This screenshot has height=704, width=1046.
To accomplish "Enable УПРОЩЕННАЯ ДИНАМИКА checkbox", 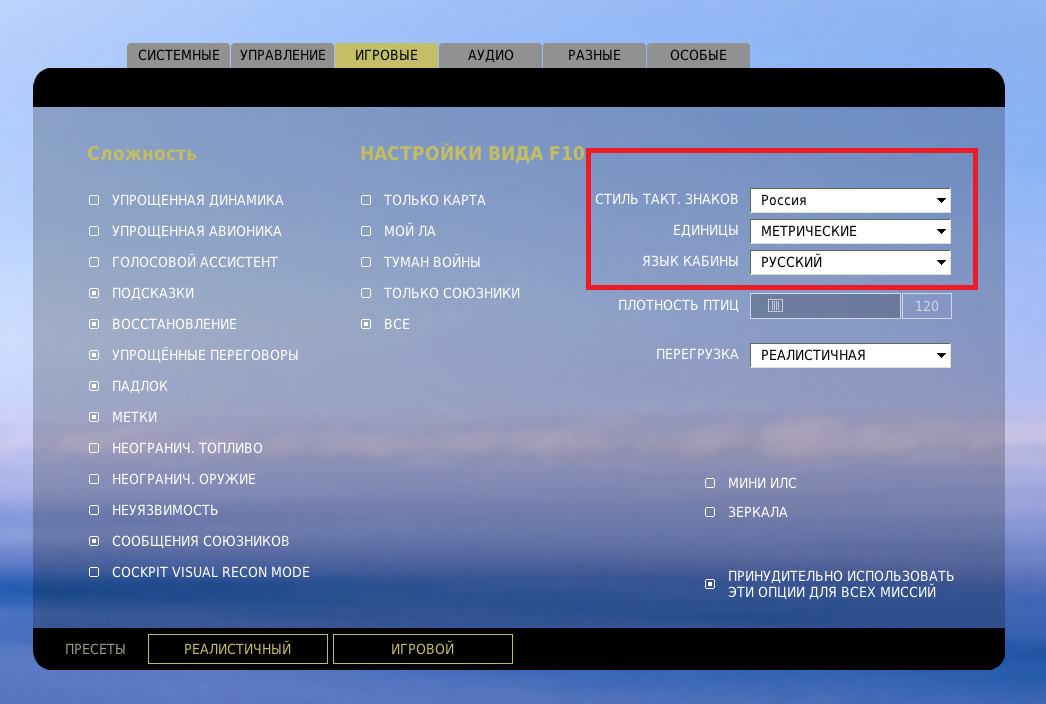I will pyautogui.click(x=94, y=200).
